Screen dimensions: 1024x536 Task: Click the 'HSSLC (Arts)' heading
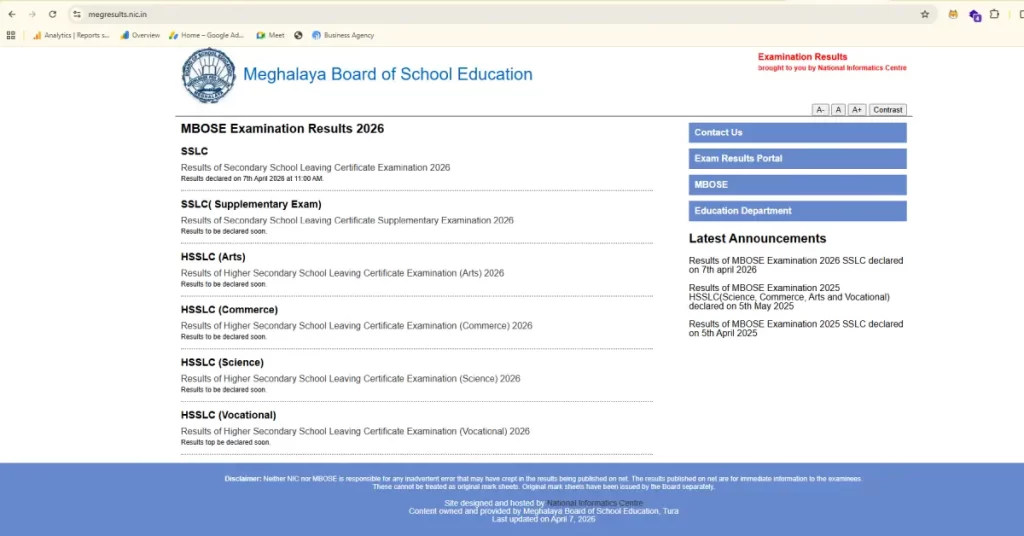pyautogui.click(x=213, y=257)
